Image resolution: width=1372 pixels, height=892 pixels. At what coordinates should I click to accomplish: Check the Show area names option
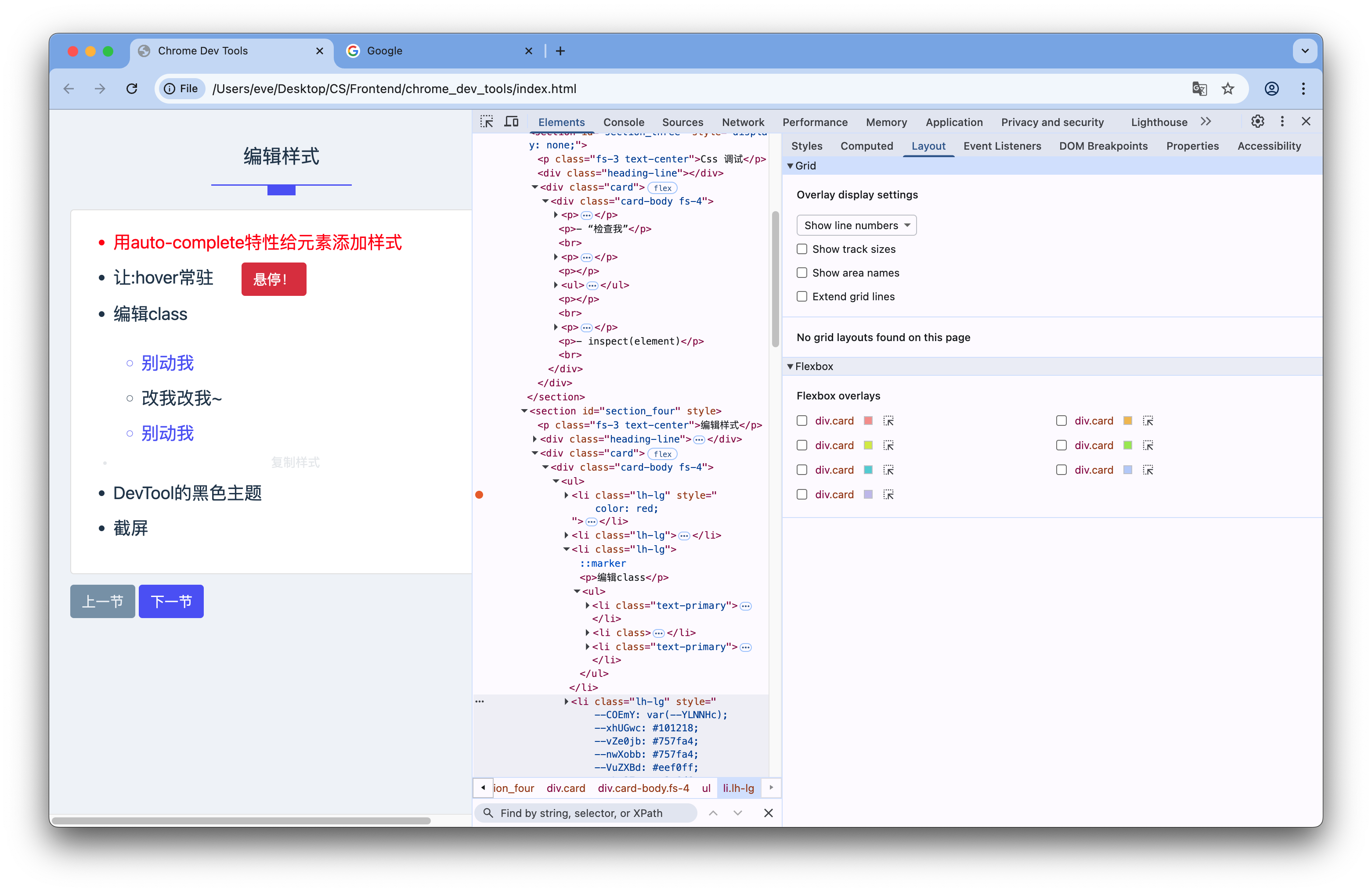coord(802,273)
